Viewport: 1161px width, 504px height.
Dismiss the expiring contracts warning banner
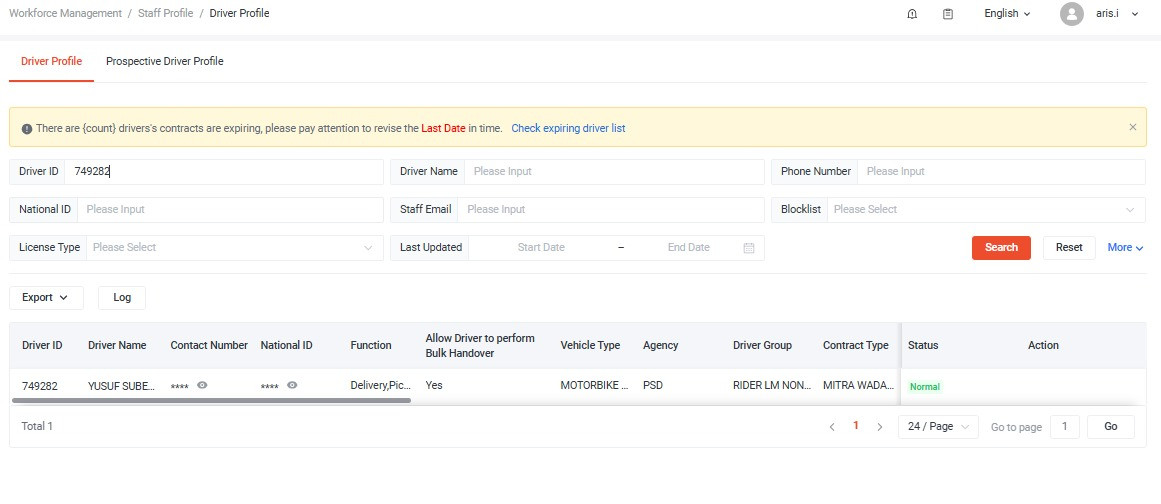coord(1133,127)
